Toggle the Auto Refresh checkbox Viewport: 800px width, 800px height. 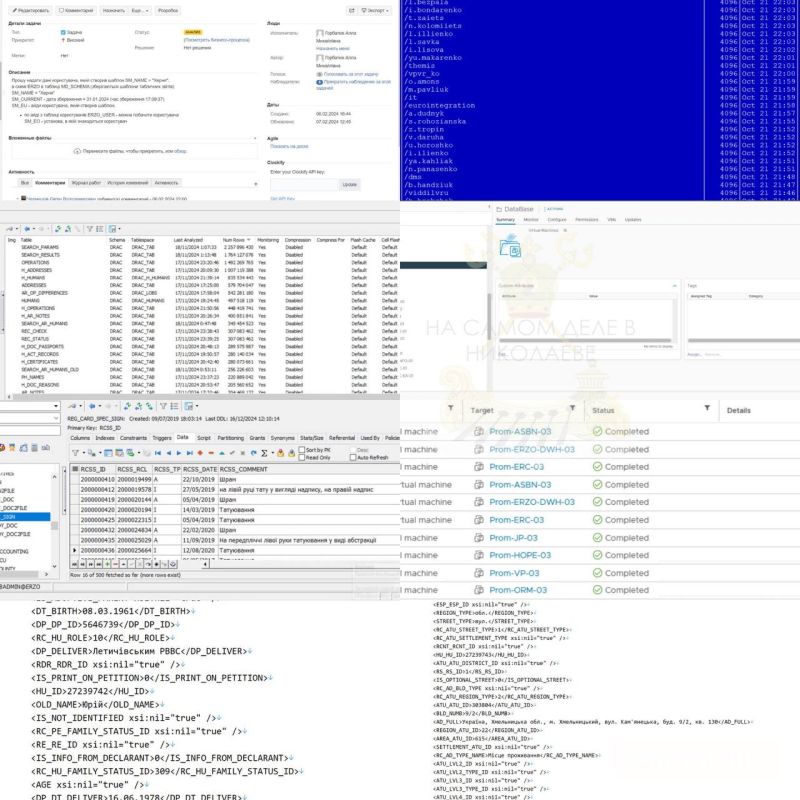coord(353,458)
